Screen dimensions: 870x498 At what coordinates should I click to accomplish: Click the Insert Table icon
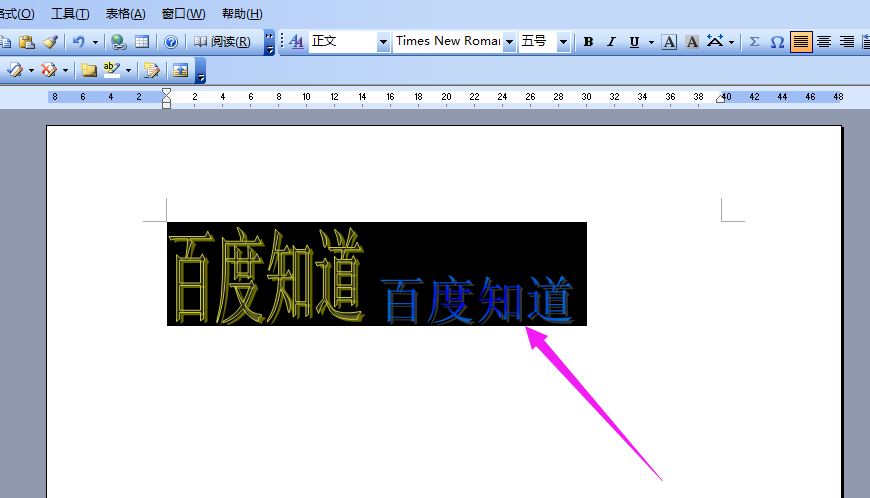point(142,42)
